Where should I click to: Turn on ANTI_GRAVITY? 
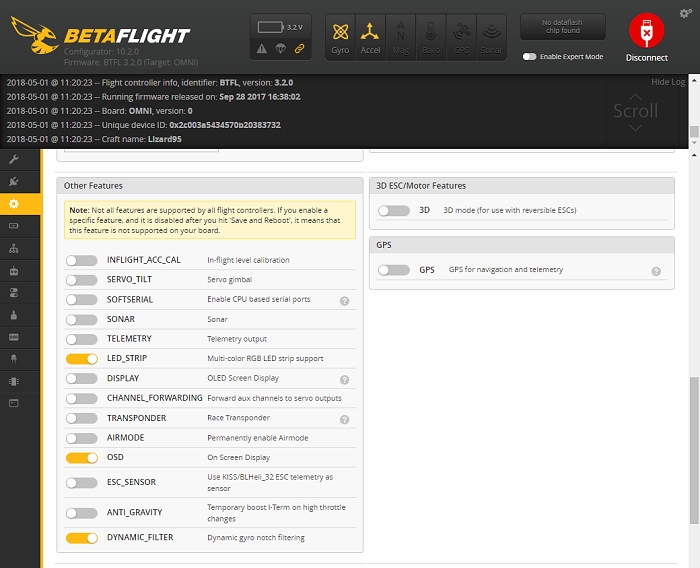[81, 513]
